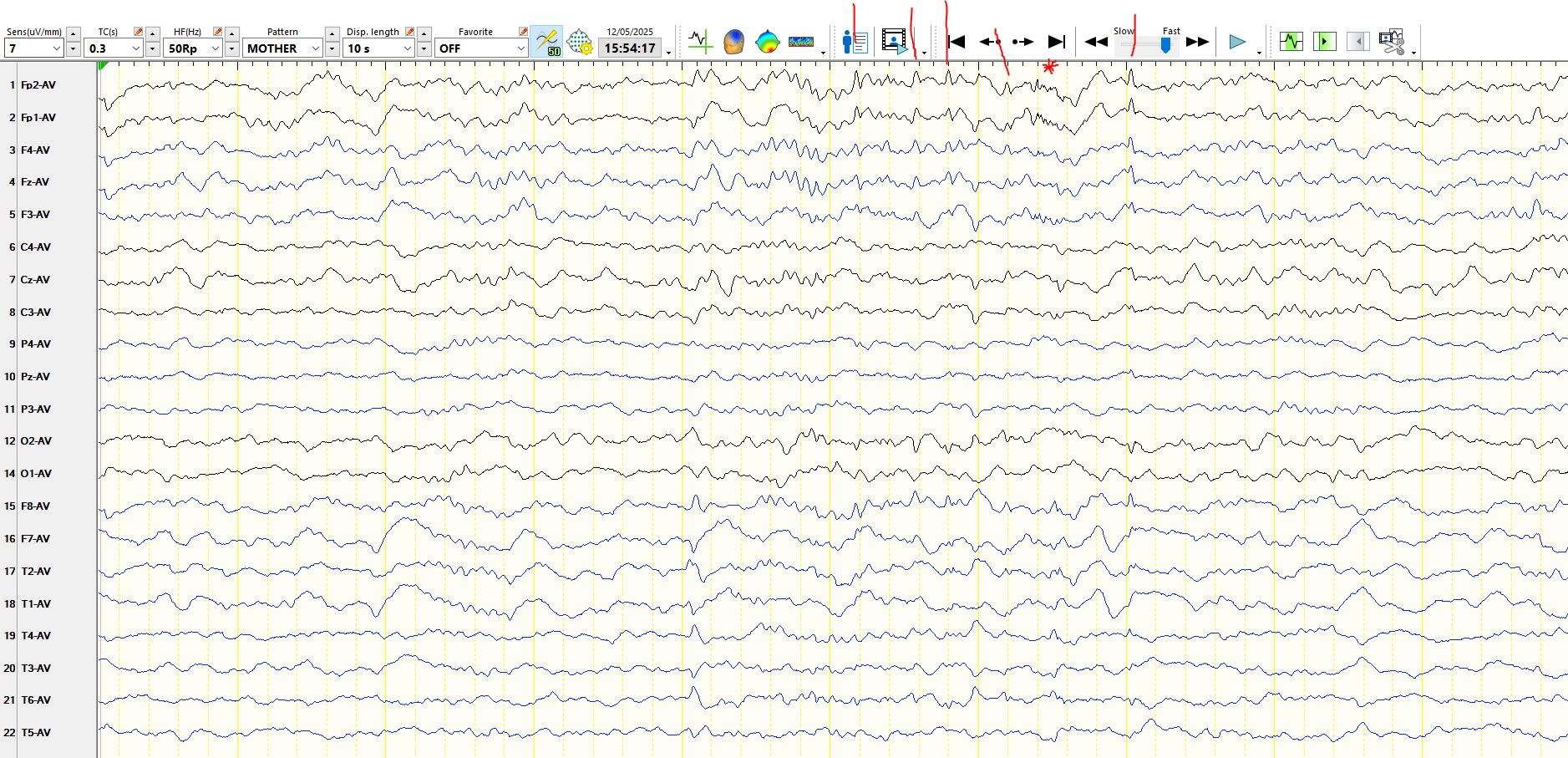Click the Disp. length edit pencil
The width and height of the screenshot is (1568, 758).
click(410, 32)
